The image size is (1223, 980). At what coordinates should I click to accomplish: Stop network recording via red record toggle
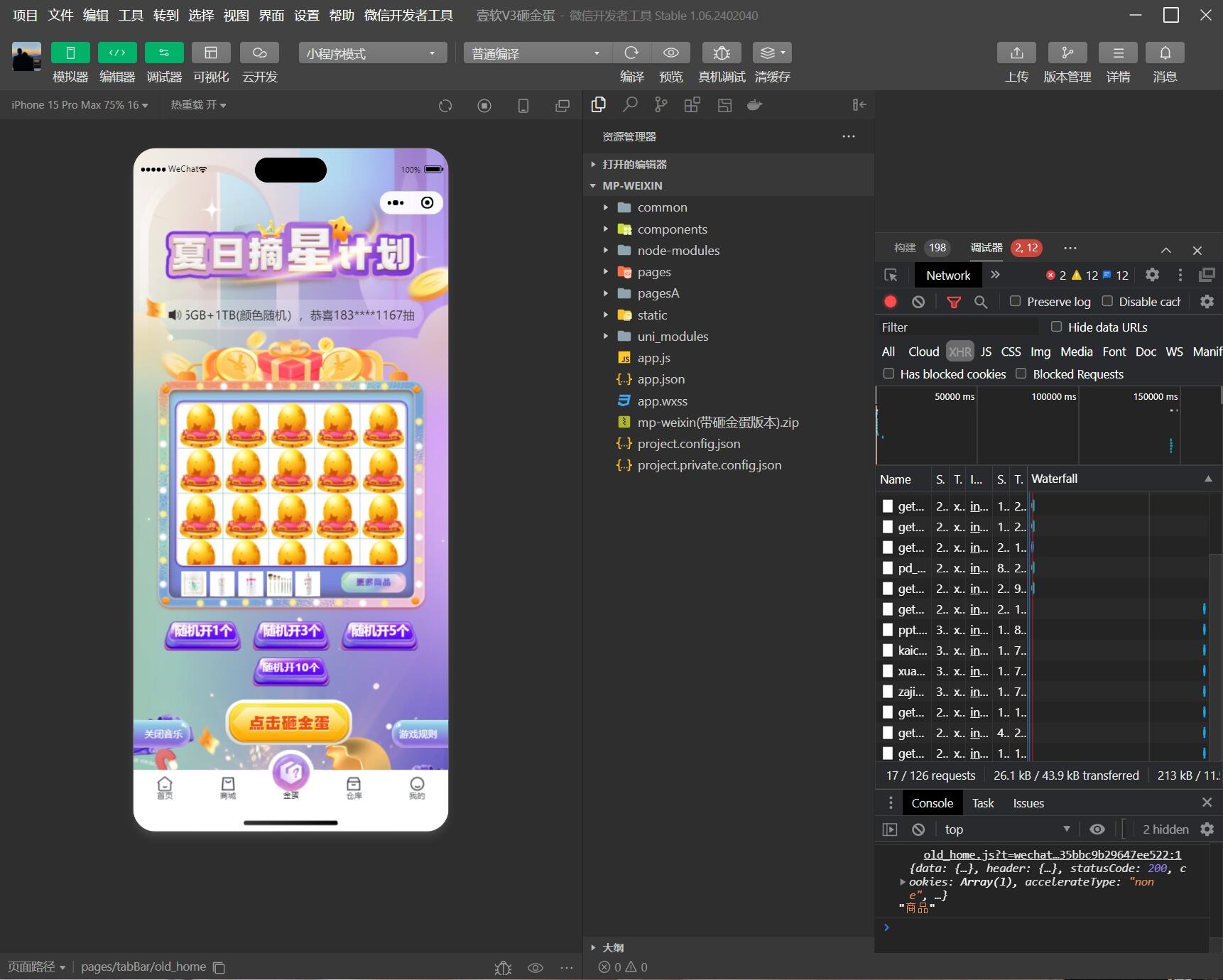point(891,302)
